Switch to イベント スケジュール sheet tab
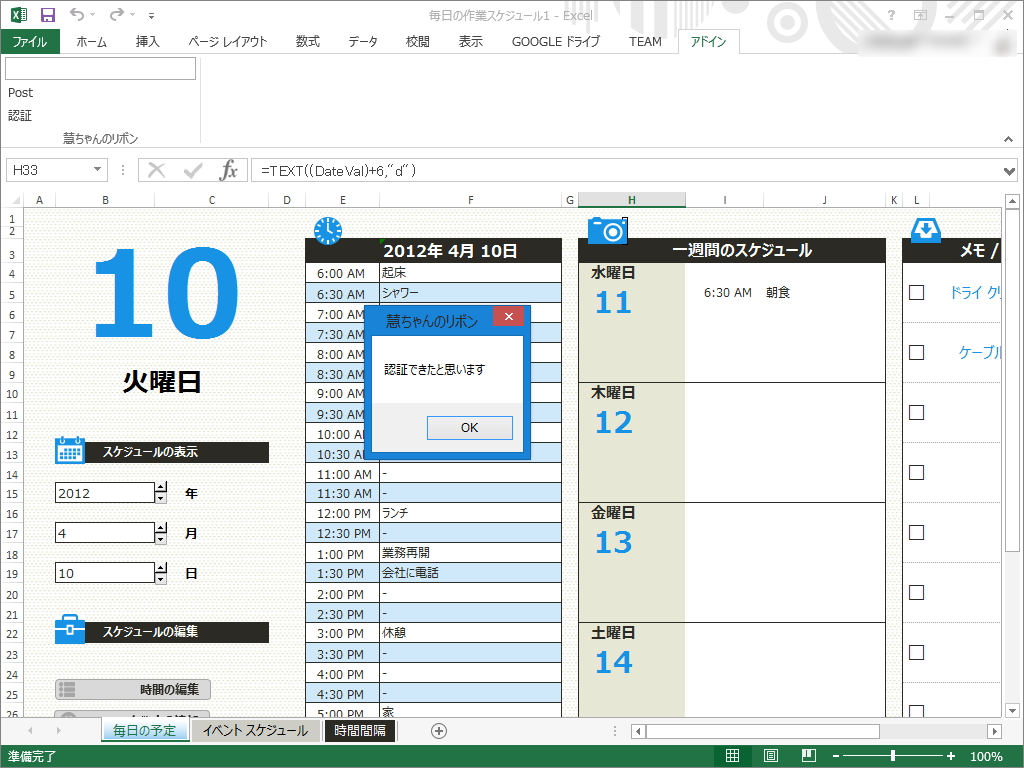Viewport: 1024px width, 768px height. [x=255, y=731]
